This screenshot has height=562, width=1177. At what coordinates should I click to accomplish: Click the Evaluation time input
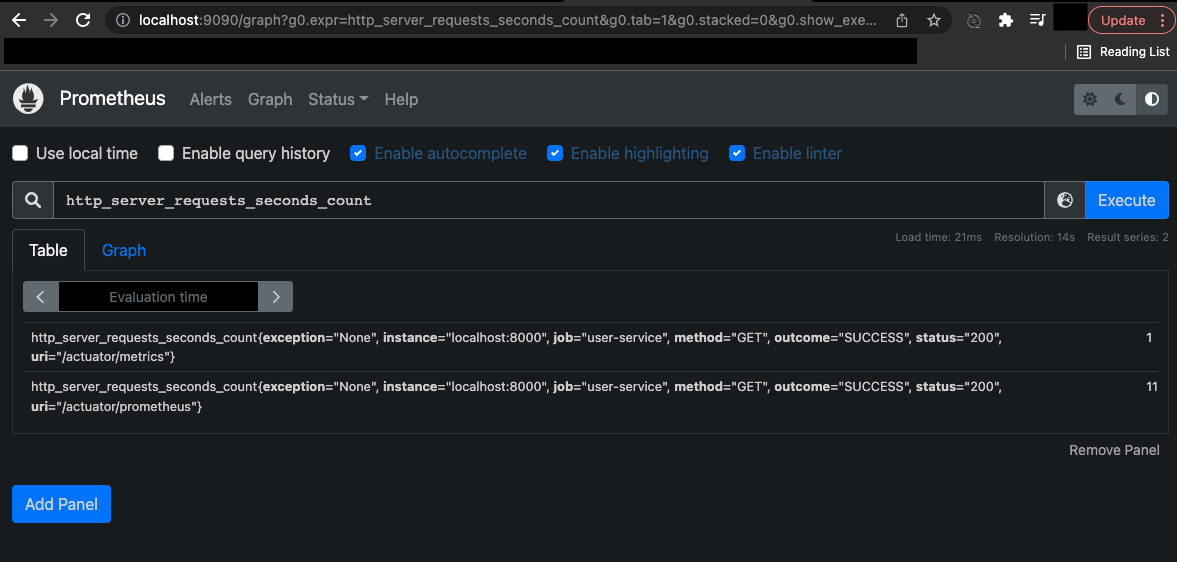(x=158, y=297)
